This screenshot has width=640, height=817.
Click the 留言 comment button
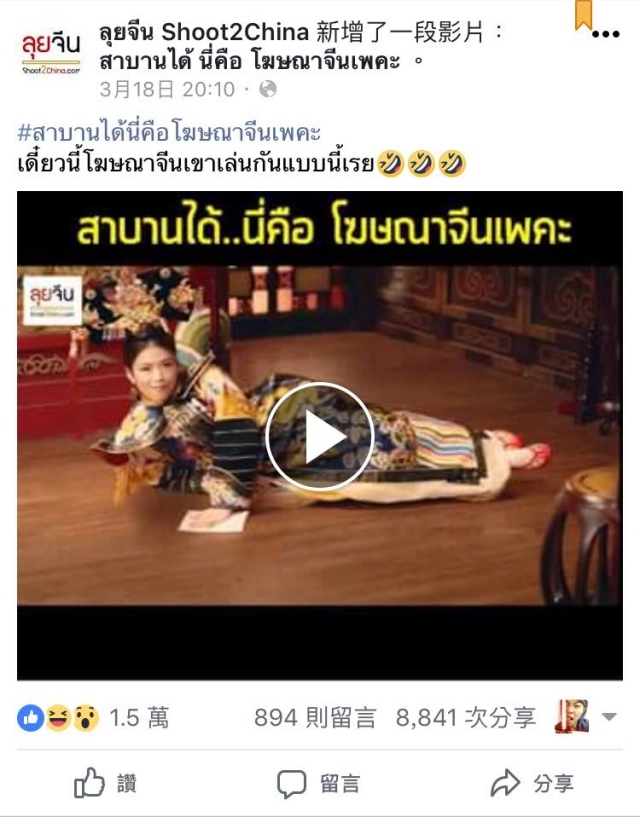click(x=318, y=783)
